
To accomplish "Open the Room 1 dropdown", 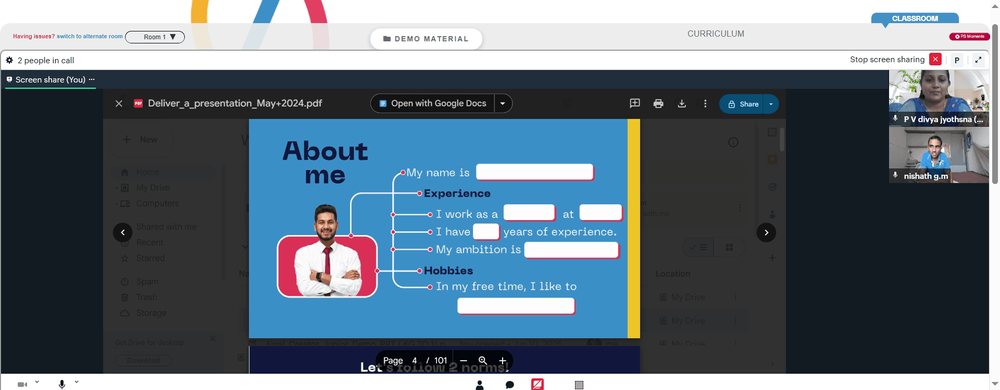I will [155, 37].
